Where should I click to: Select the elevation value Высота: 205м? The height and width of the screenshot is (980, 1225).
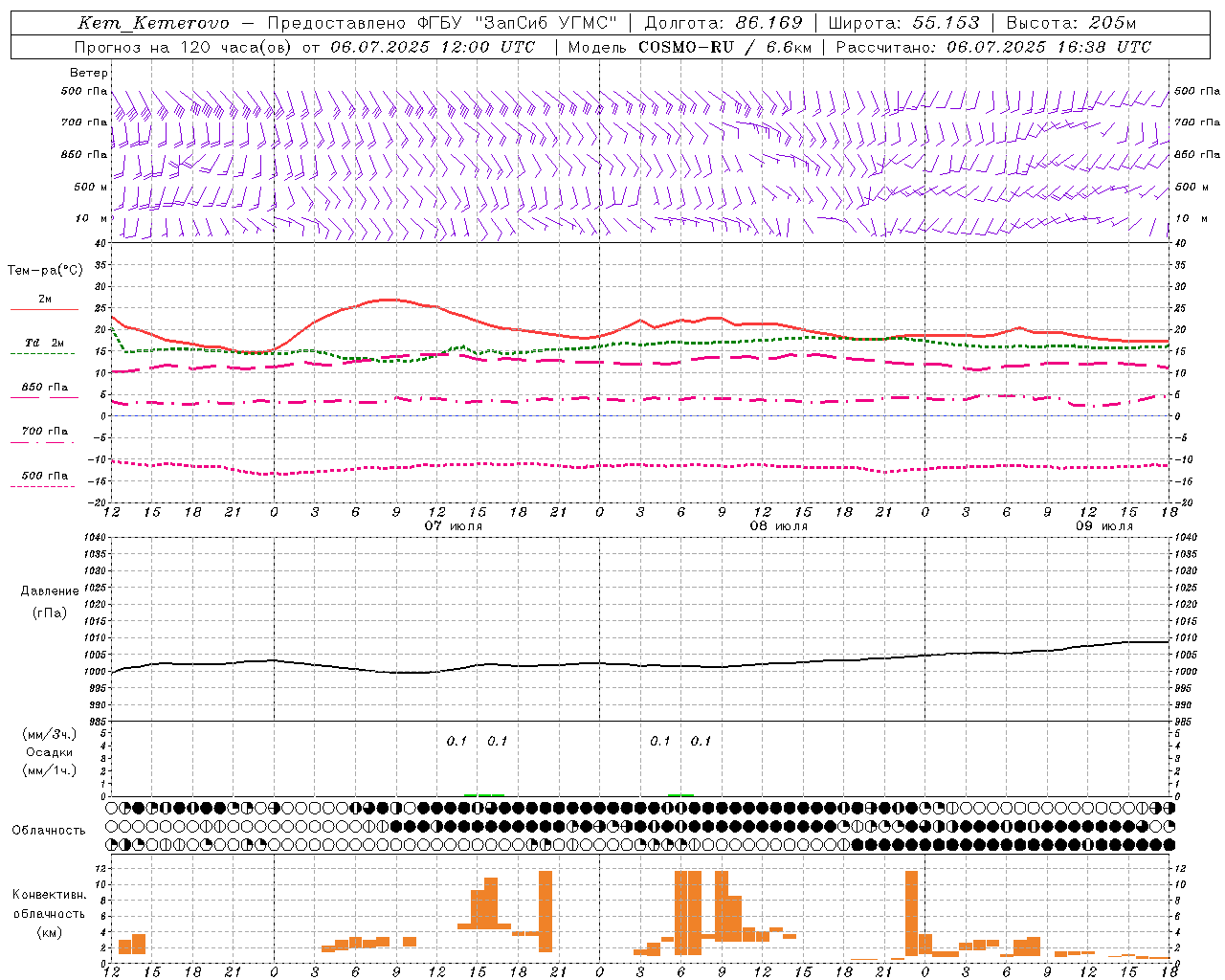coord(1071,23)
